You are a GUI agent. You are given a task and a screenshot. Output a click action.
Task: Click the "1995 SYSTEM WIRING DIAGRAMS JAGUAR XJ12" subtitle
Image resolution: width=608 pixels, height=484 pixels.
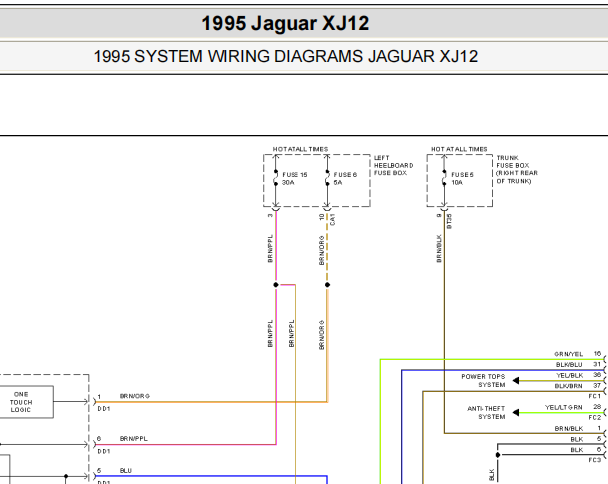coord(286,56)
